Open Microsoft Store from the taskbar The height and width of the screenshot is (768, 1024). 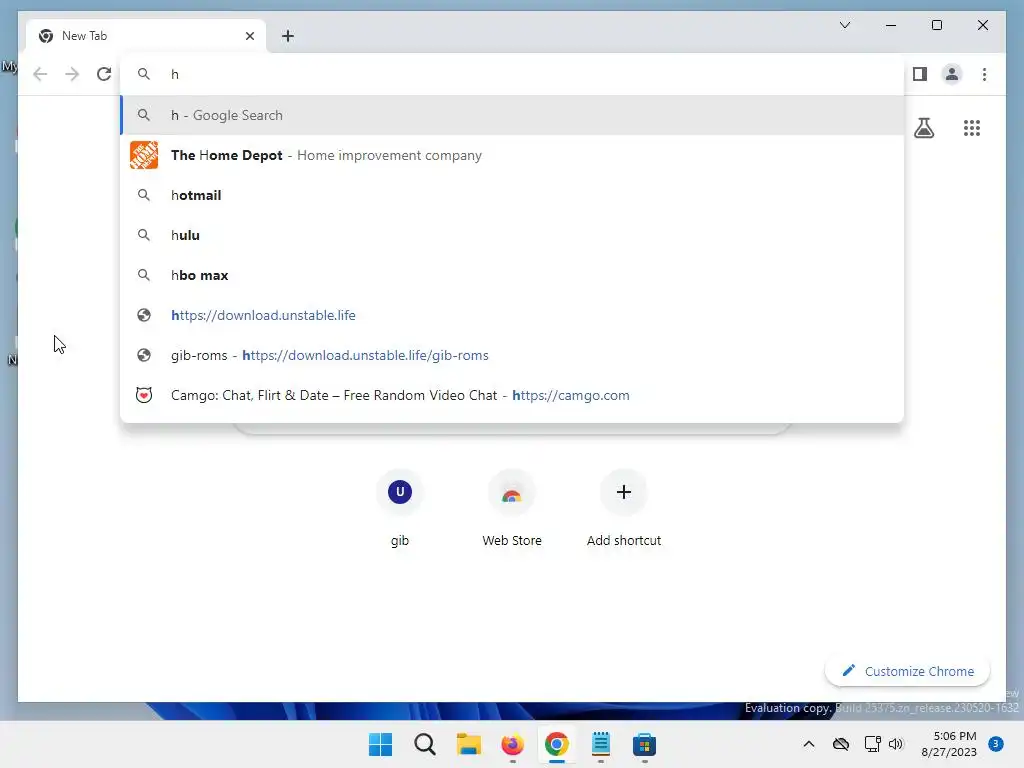(x=644, y=744)
